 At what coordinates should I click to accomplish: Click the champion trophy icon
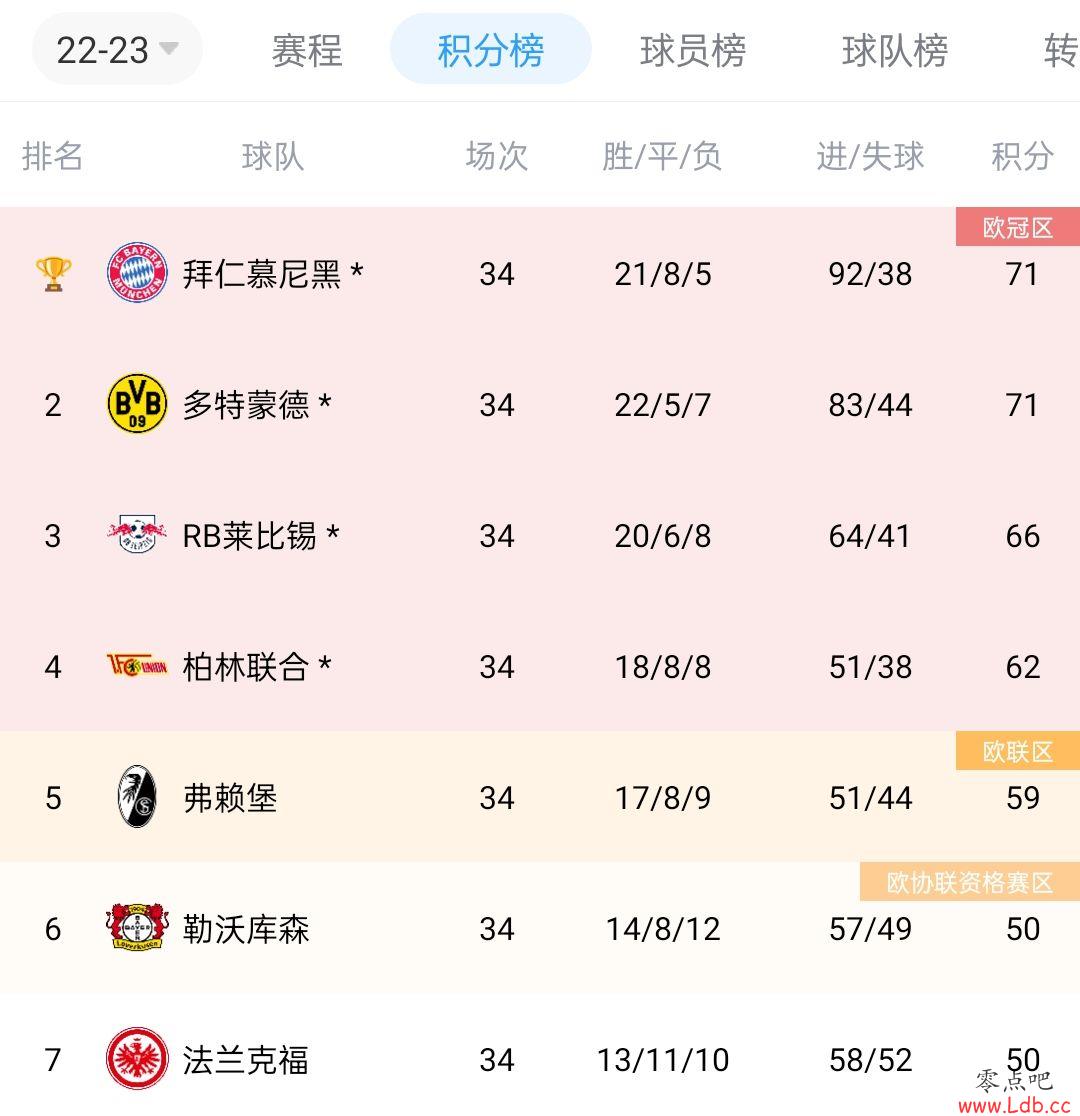53,273
